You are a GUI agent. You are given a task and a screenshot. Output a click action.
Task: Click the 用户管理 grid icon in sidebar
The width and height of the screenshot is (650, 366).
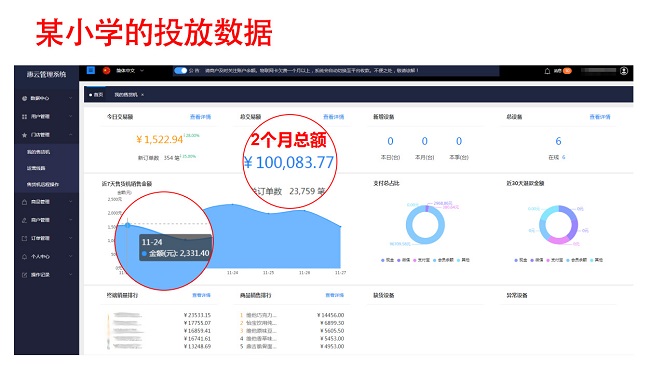click(24, 116)
